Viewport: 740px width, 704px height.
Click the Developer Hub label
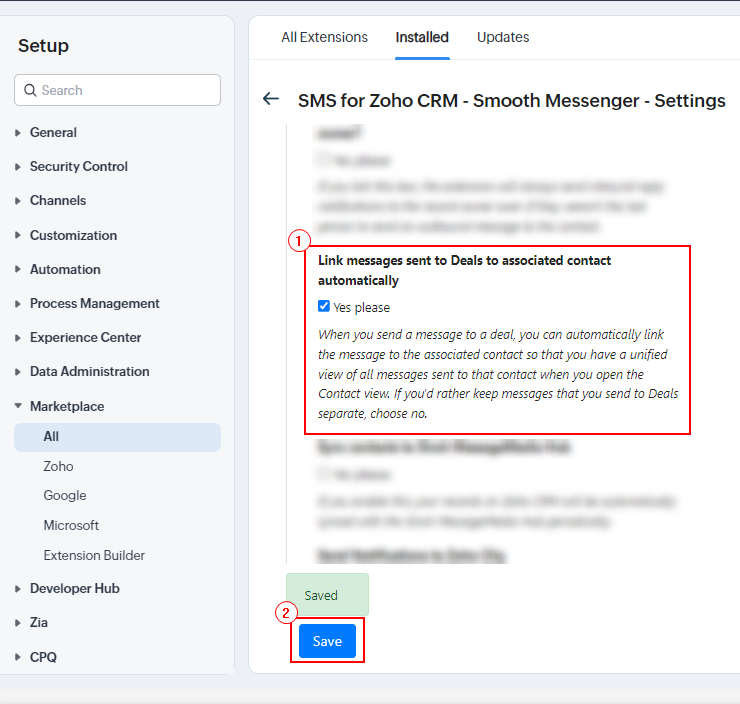click(75, 588)
